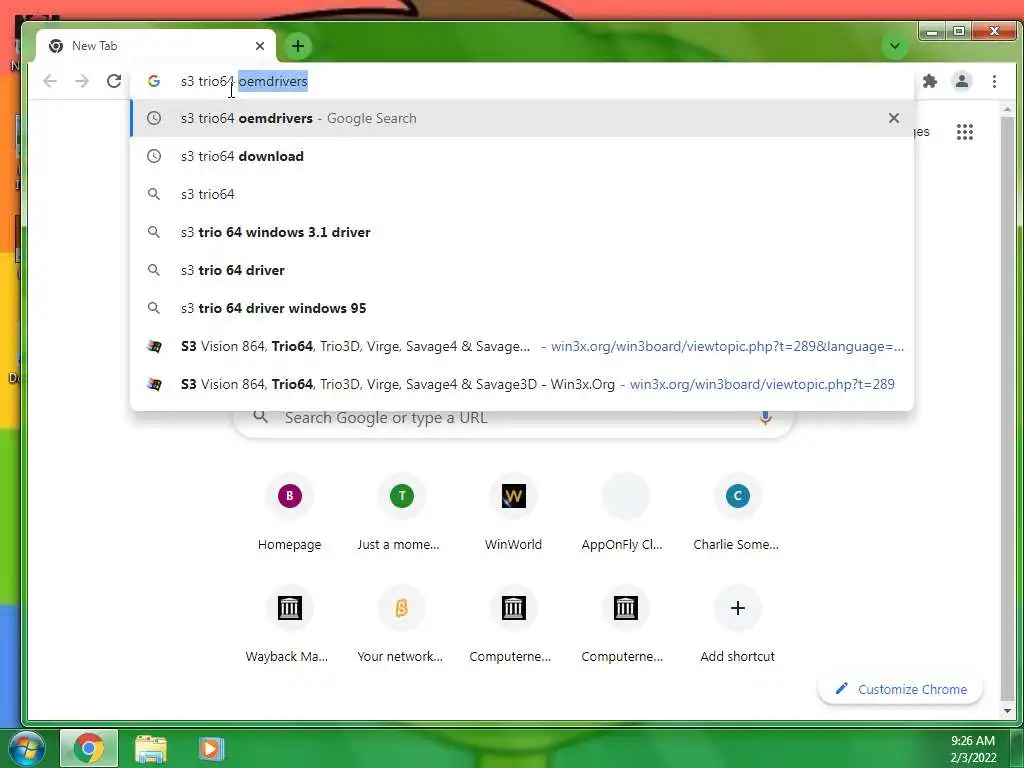Click the Forward navigation arrow
The image size is (1024, 768).
coord(82,81)
